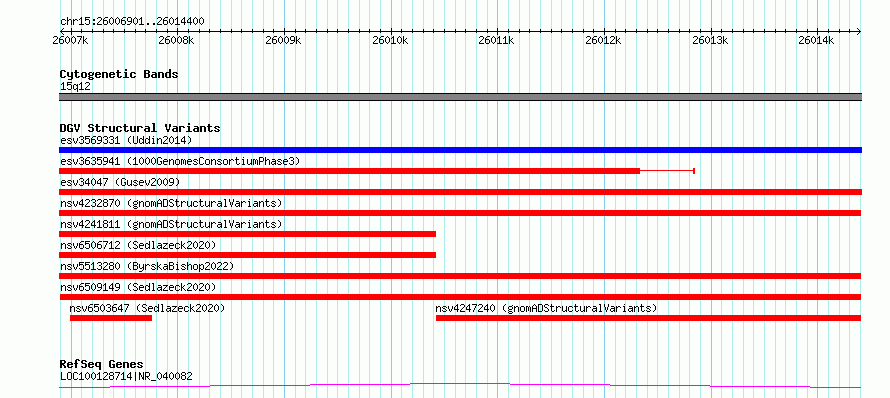Select the nsv4247240 red variant bar
890x398 pixels.
pyautogui.click(x=649, y=318)
